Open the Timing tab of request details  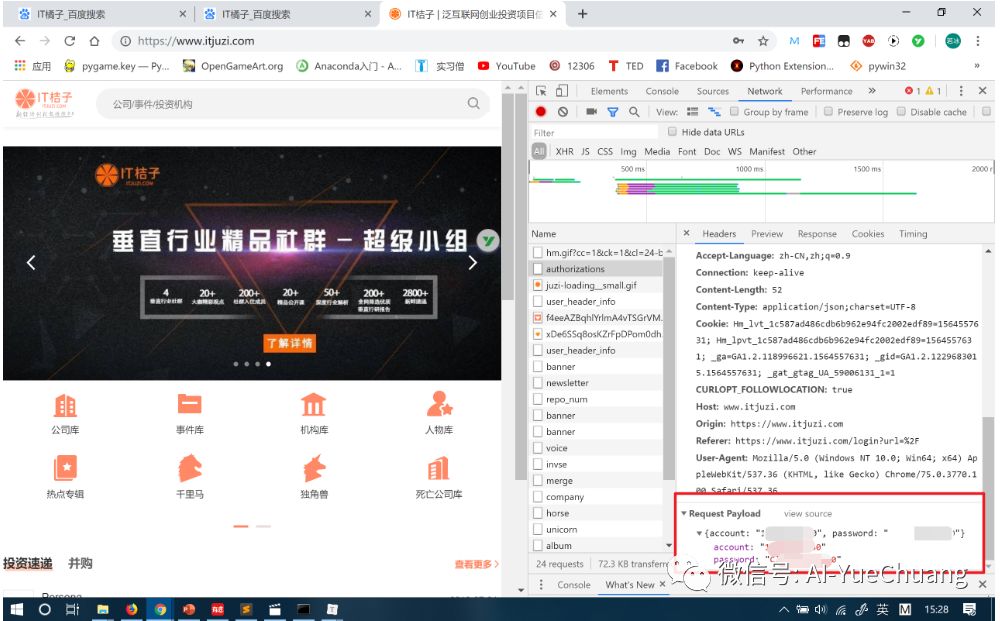point(913,234)
